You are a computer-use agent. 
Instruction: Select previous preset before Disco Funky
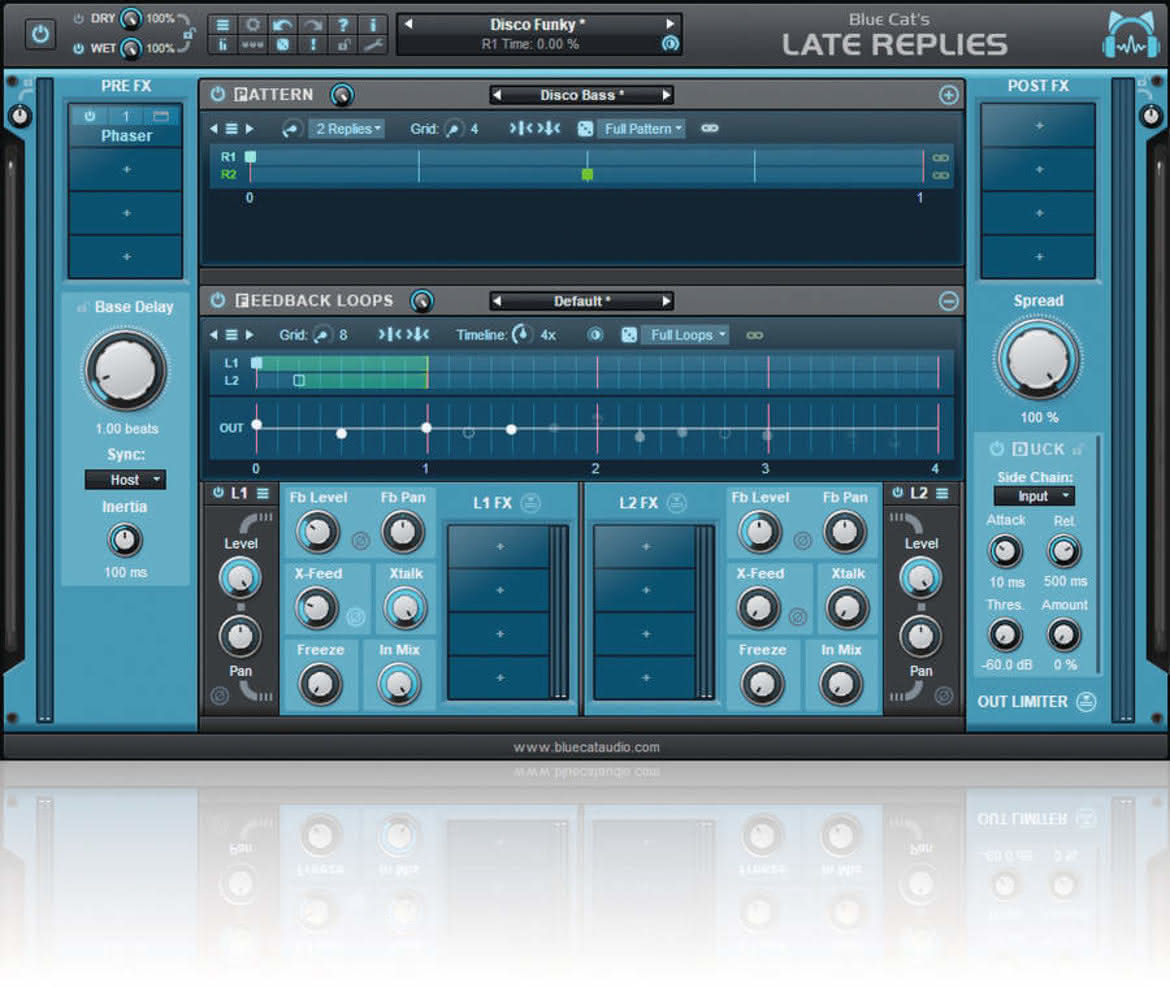pyautogui.click(x=408, y=24)
